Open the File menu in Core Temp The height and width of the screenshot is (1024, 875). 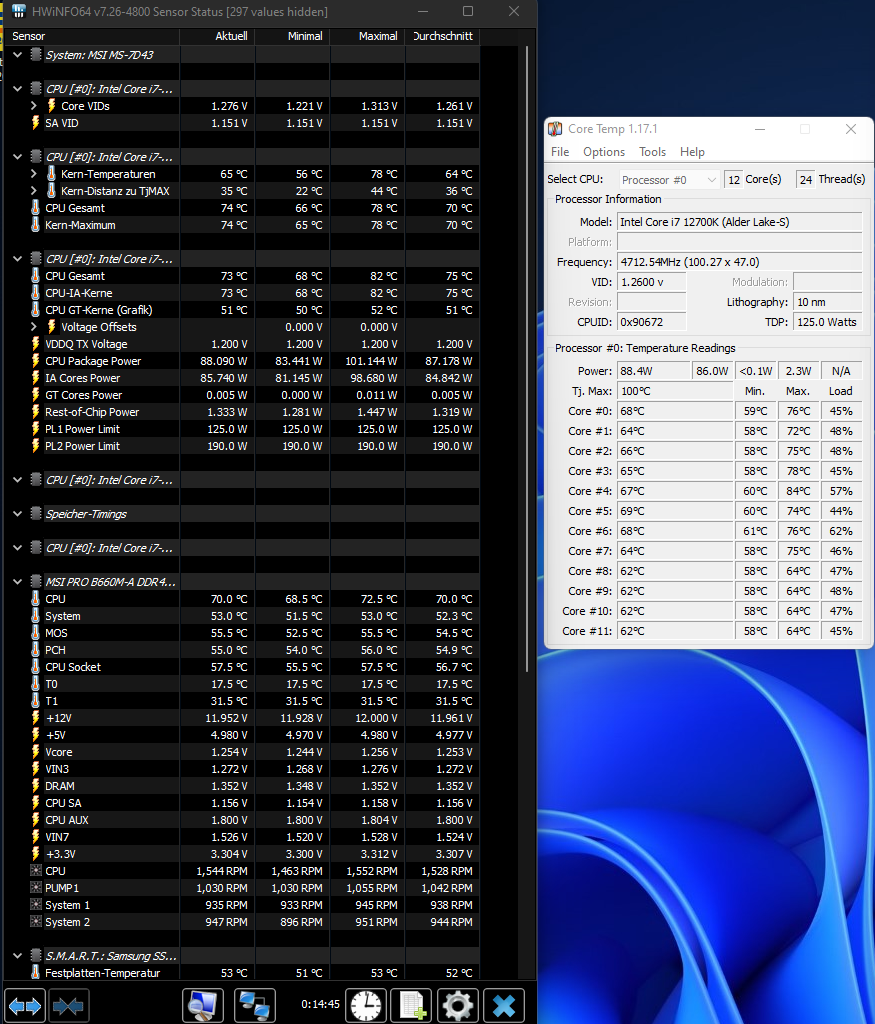tap(560, 152)
